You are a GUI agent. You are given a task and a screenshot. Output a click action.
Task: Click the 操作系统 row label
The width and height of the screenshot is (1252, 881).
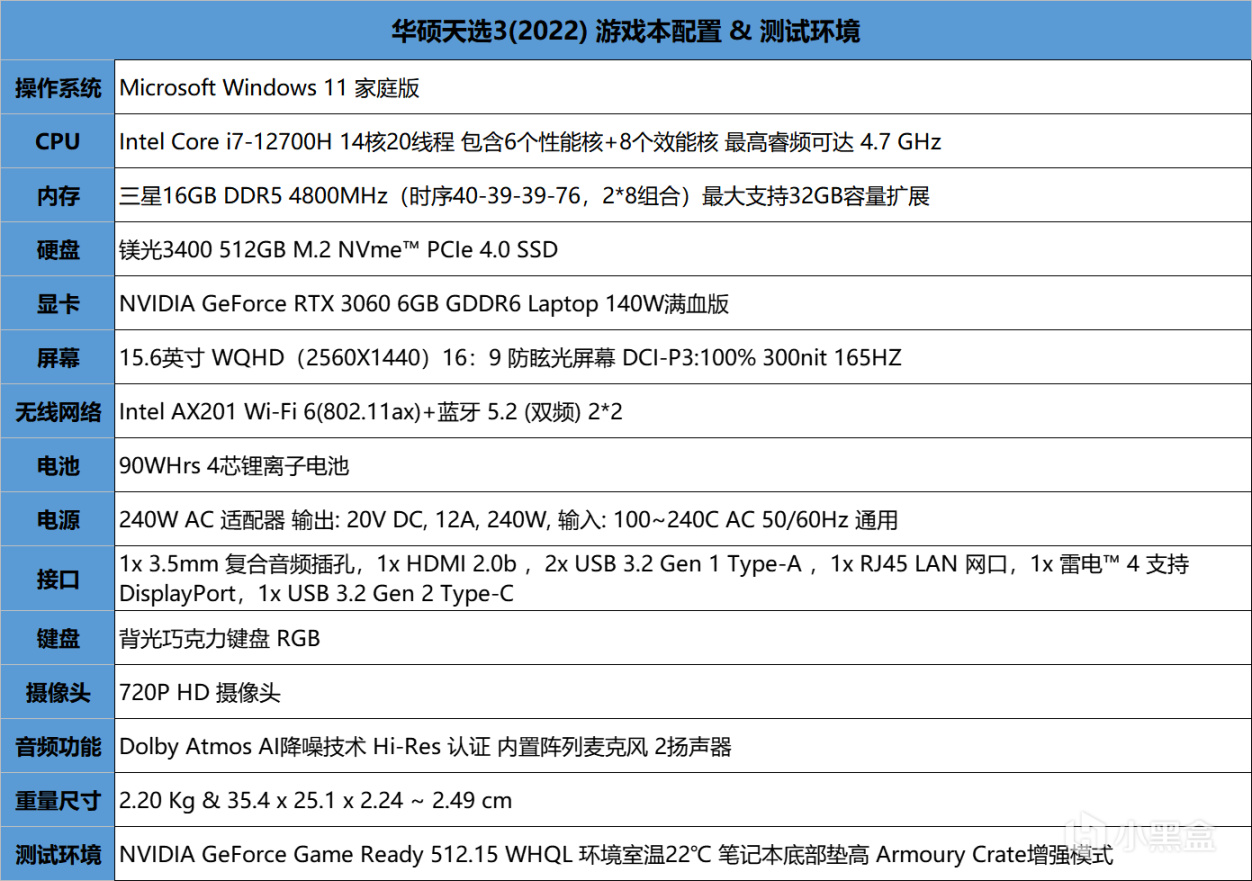pyautogui.click(x=58, y=88)
